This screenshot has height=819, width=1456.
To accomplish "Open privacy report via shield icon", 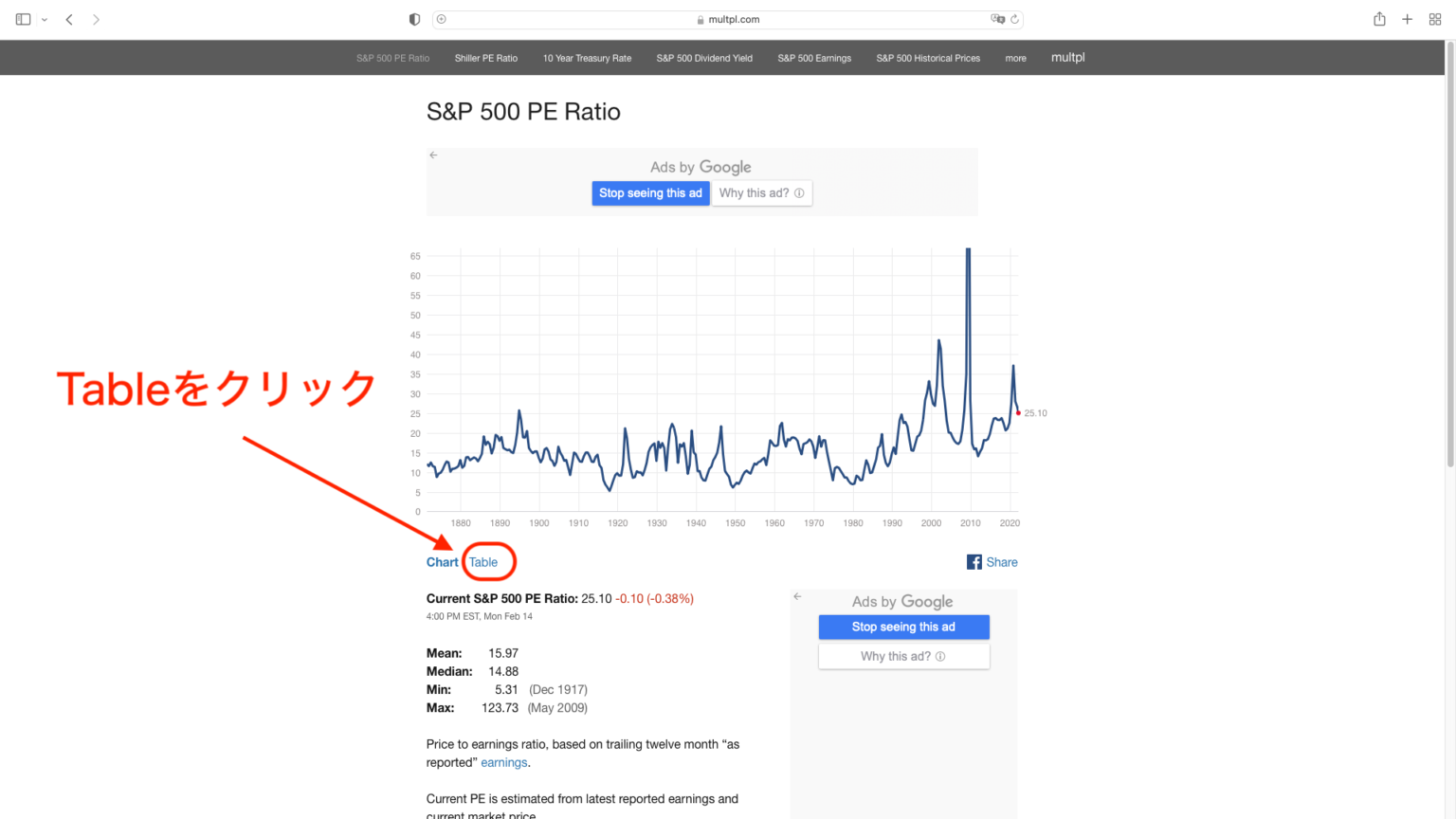I will [413, 18].
